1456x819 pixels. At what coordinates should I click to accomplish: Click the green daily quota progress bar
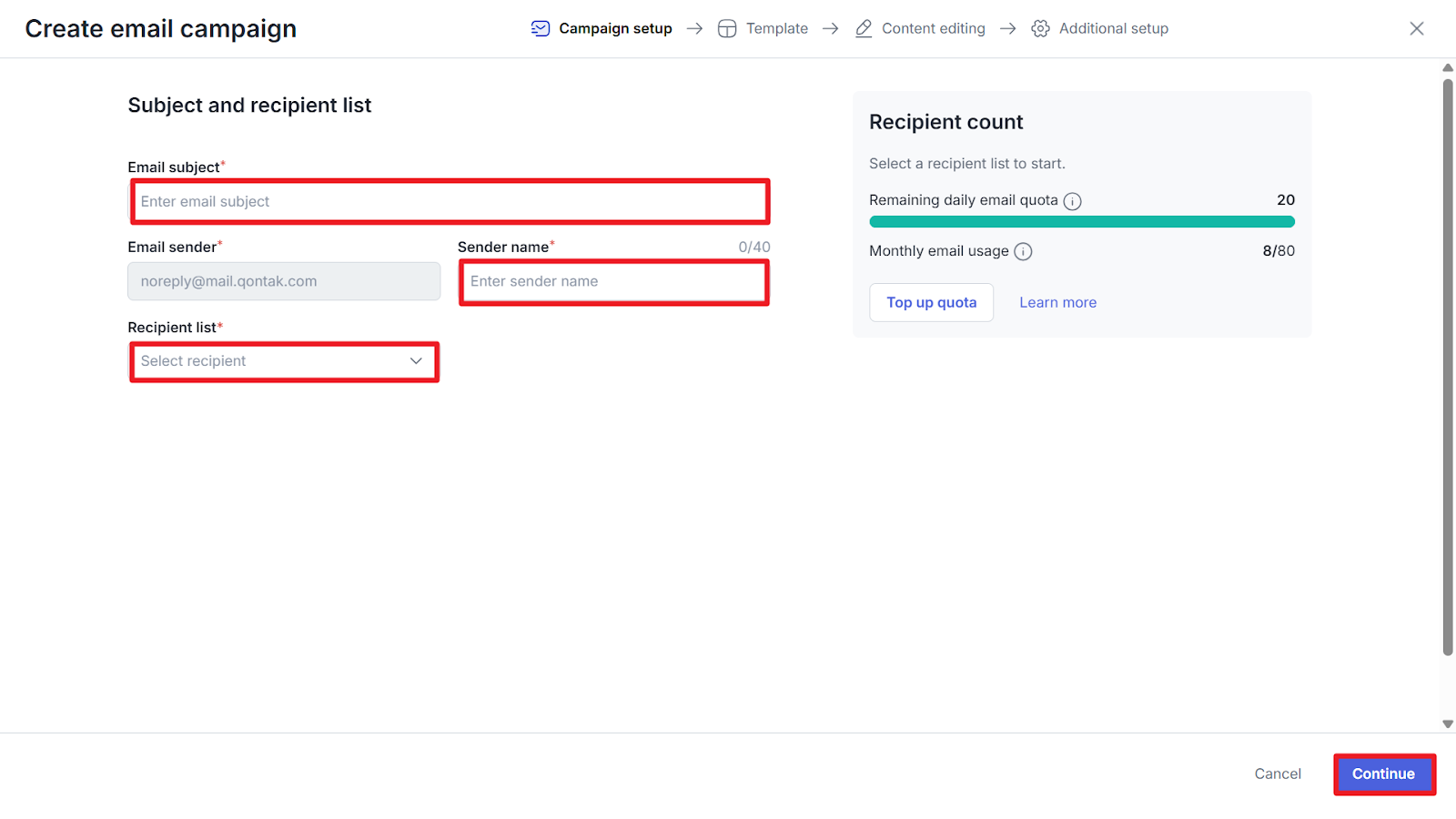pyautogui.click(x=1081, y=222)
